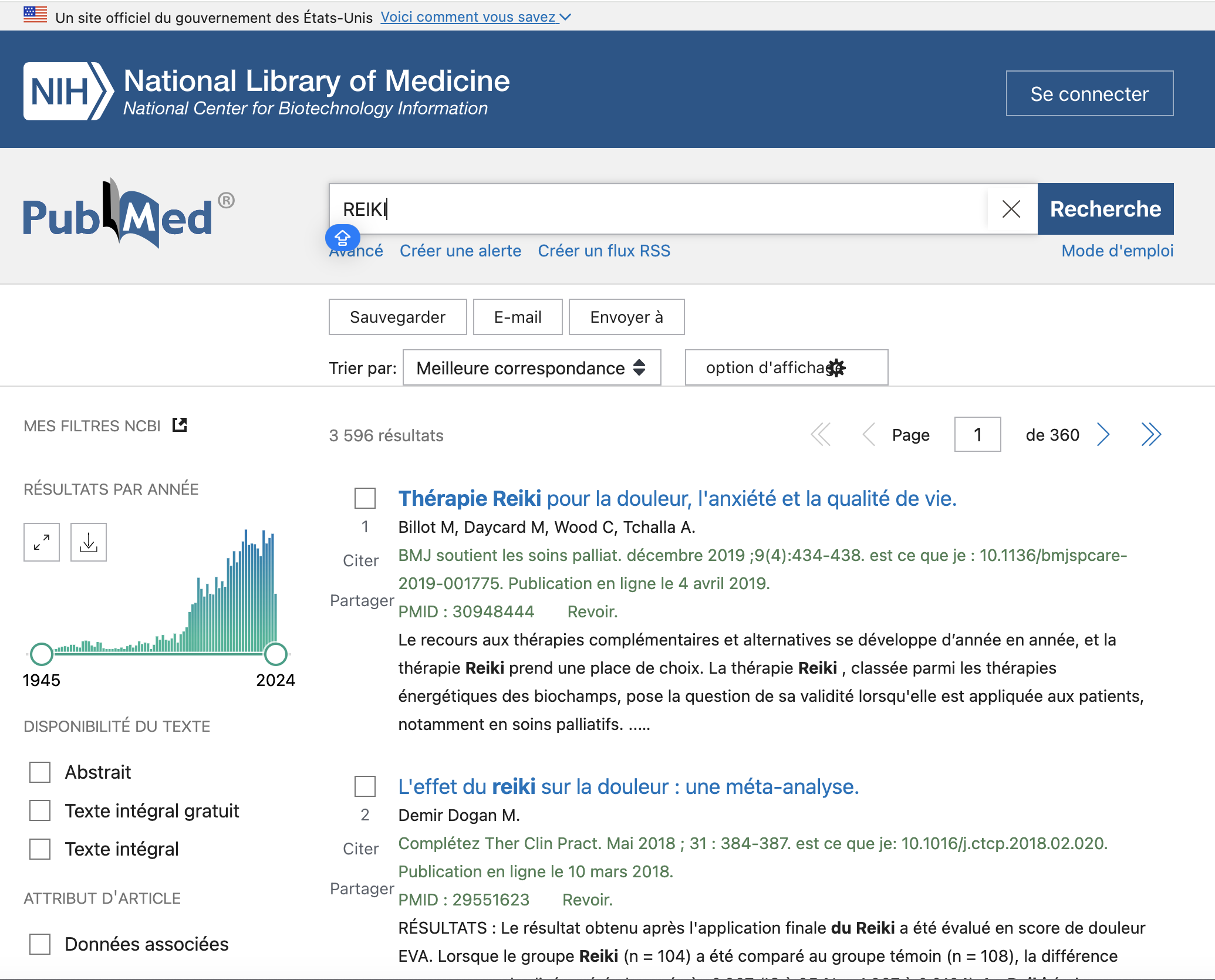1215x980 pixels.
Task: Download the results-by-year chart data
Action: click(x=89, y=542)
